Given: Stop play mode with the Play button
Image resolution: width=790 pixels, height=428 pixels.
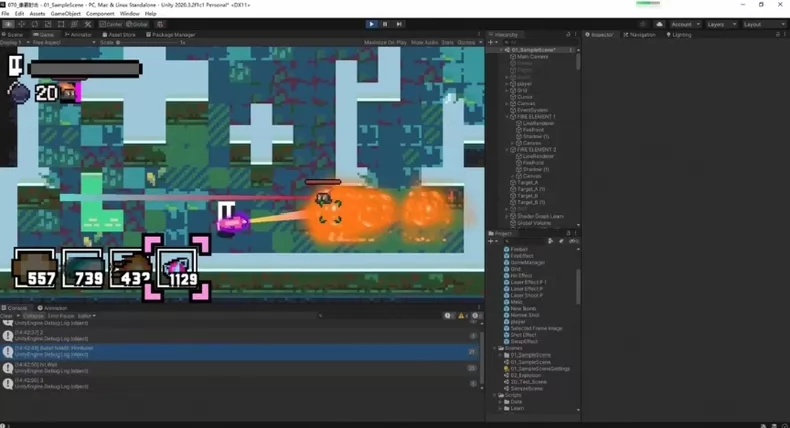Looking at the screenshot, I should click(x=371, y=24).
